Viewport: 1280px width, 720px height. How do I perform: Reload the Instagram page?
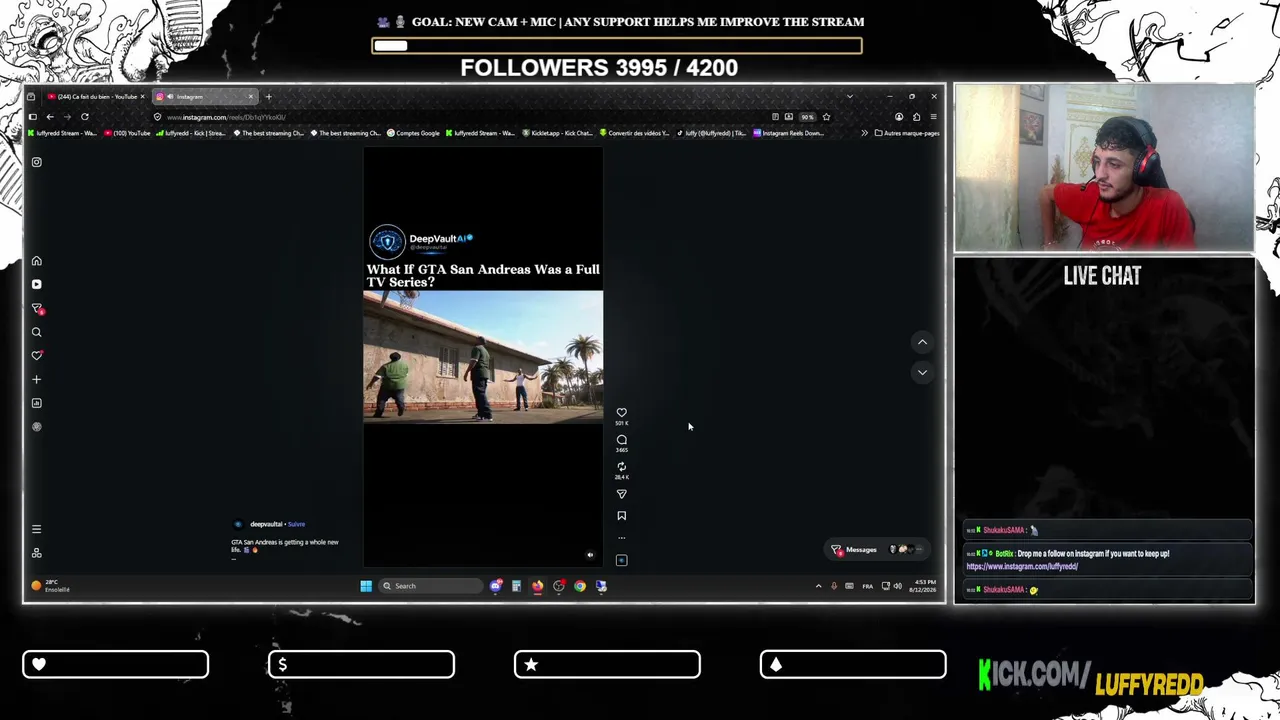pyautogui.click(x=85, y=117)
